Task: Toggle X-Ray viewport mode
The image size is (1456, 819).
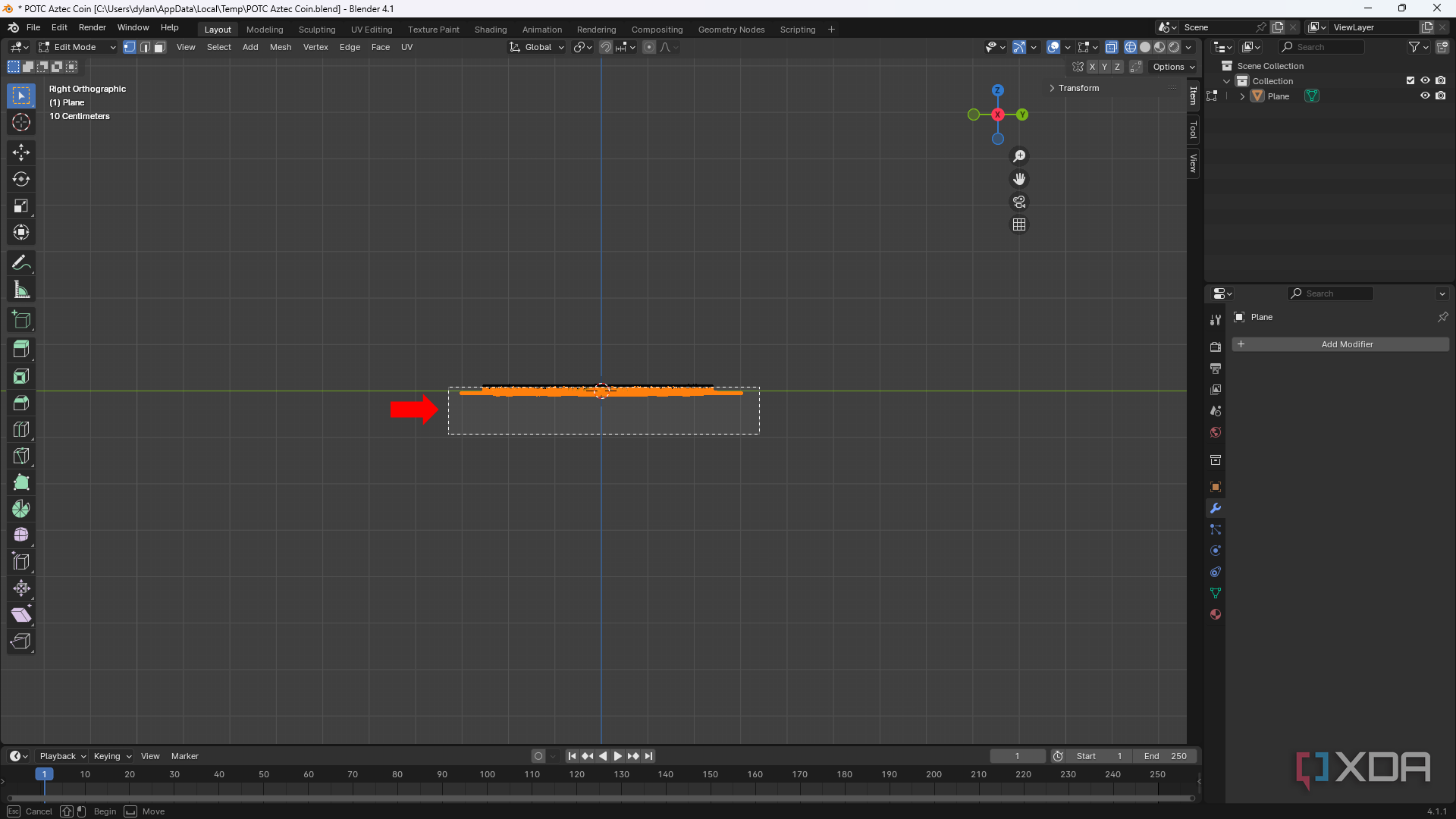Action: [1112, 46]
